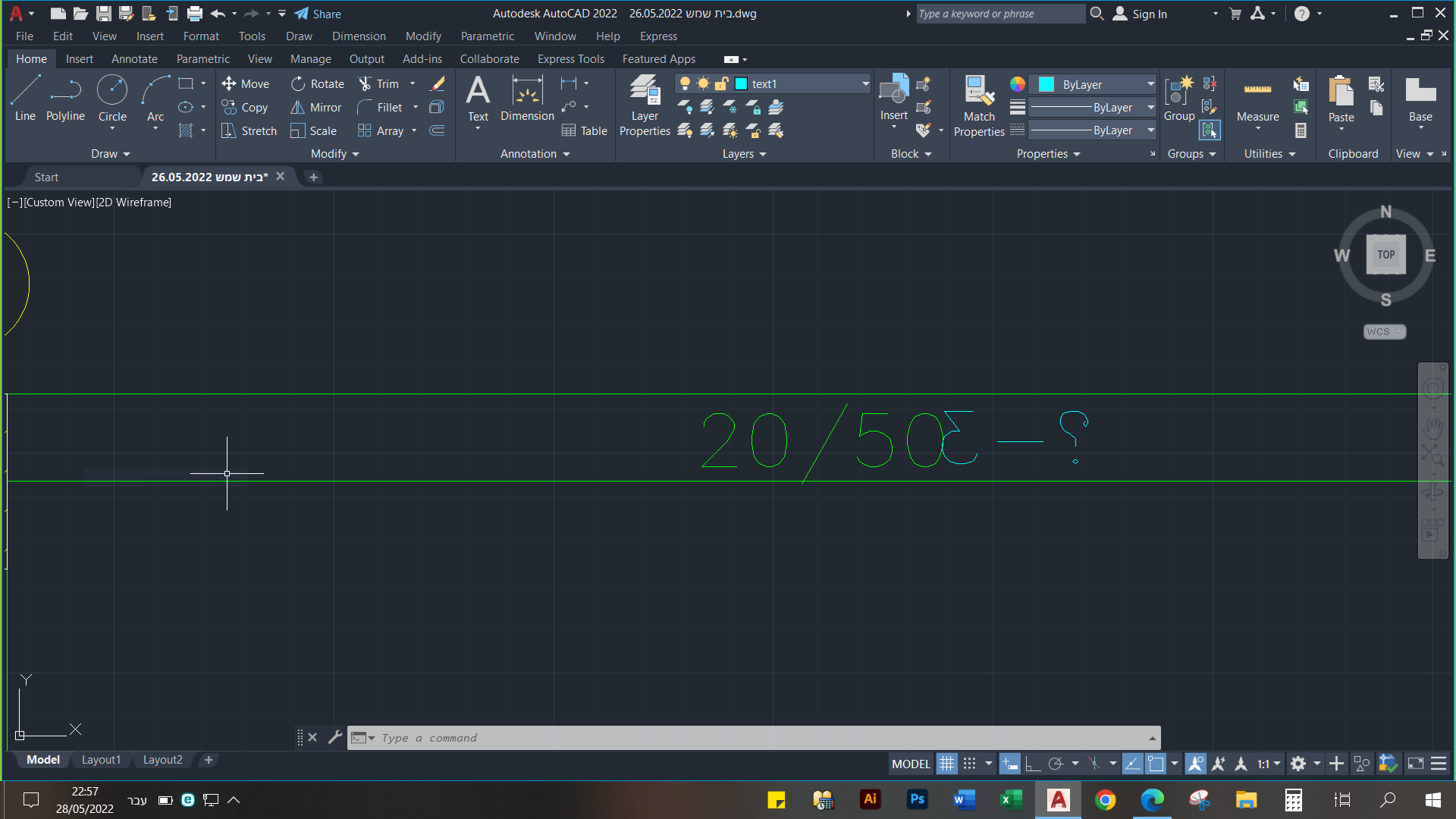Switch to the Annotate ribbon tab

pyautogui.click(x=134, y=59)
